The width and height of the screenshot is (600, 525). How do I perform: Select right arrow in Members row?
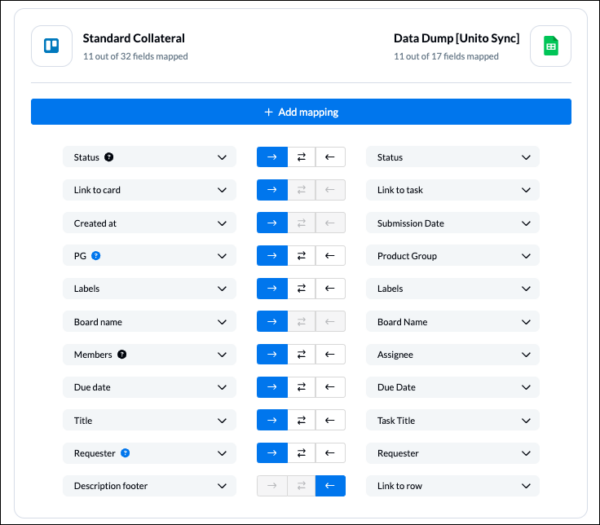pos(272,354)
